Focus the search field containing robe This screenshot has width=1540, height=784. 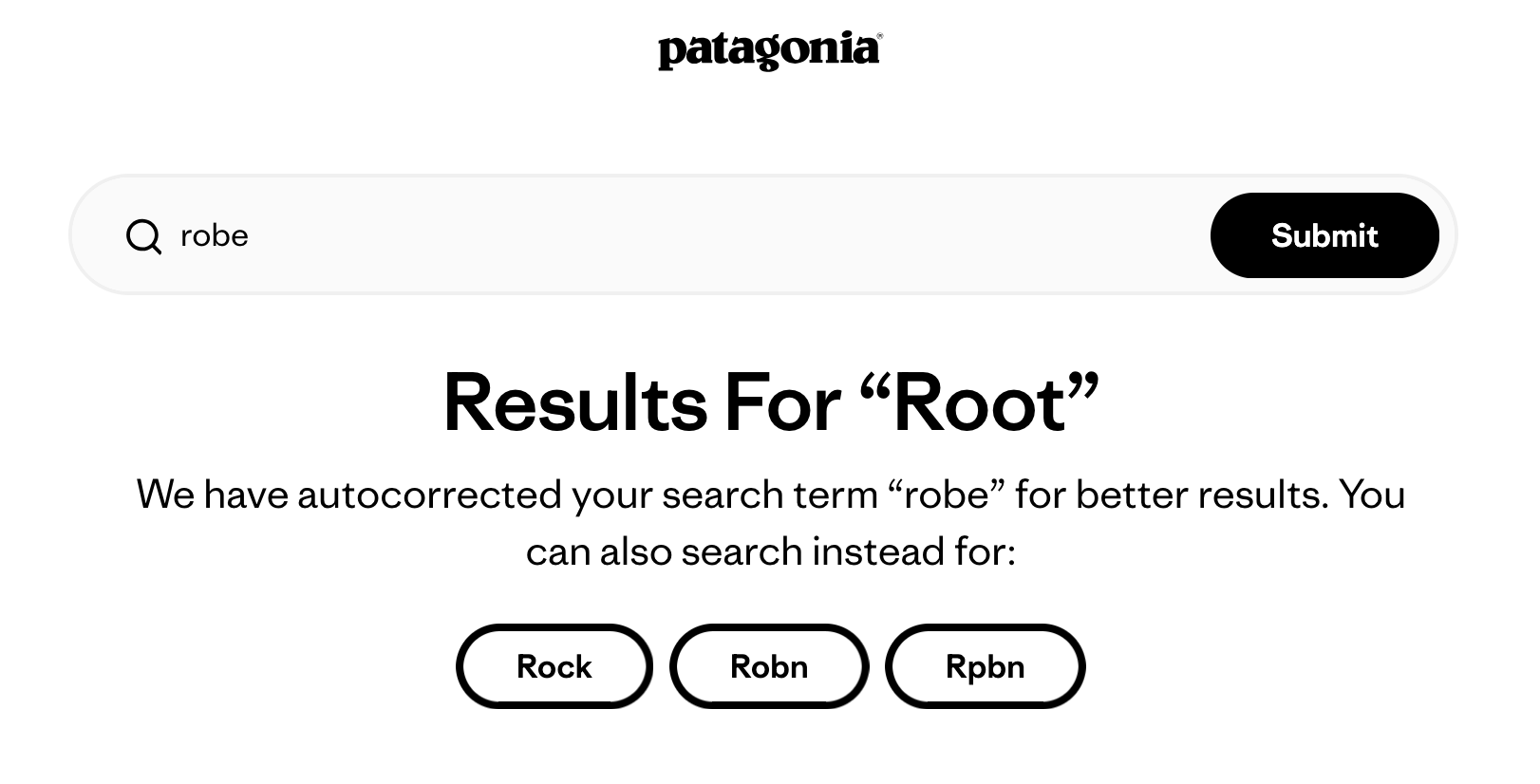pyautogui.click(x=665, y=235)
